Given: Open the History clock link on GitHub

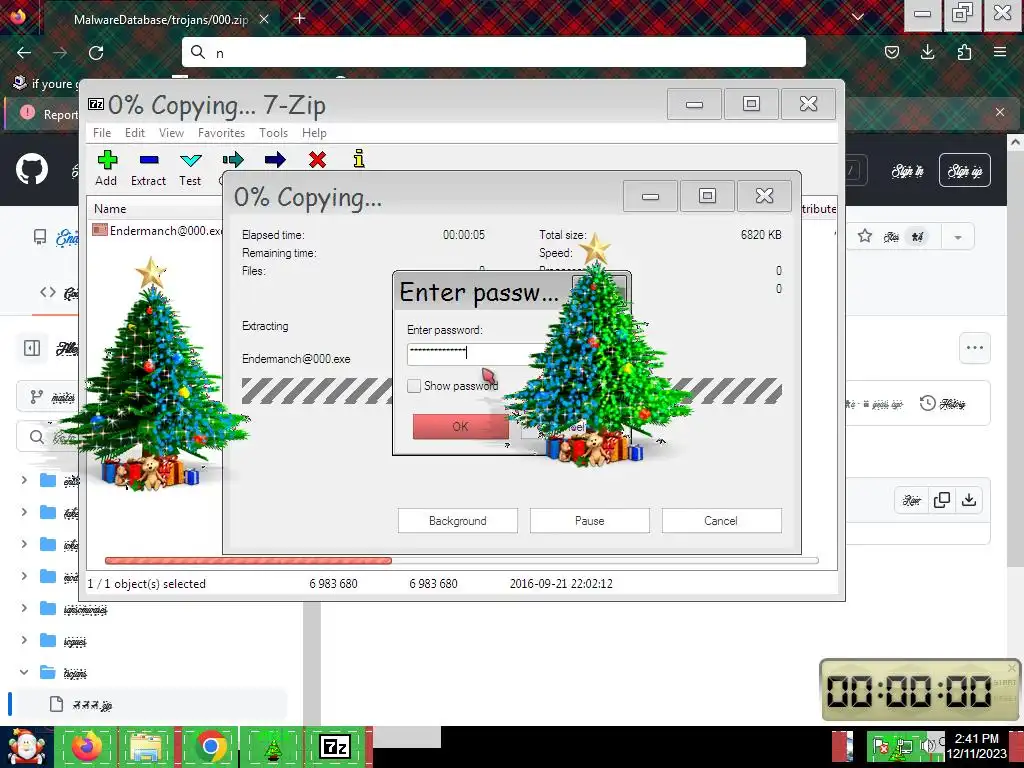Looking at the screenshot, I should 942,404.
